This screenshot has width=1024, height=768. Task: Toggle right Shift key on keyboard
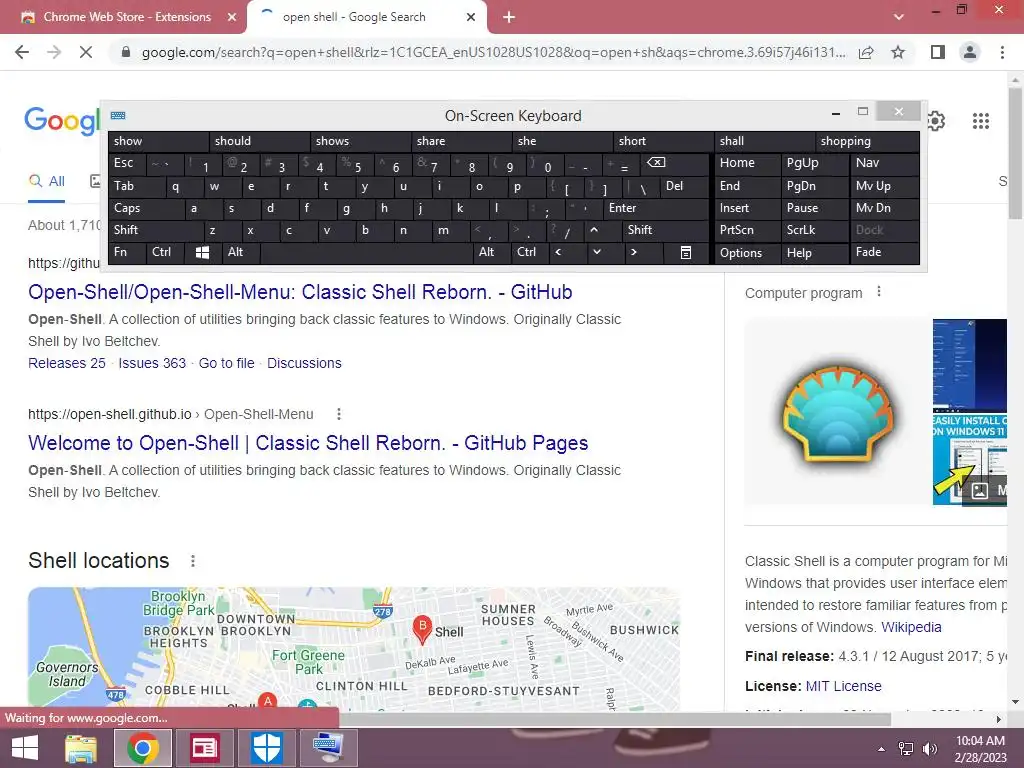(x=666, y=230)
